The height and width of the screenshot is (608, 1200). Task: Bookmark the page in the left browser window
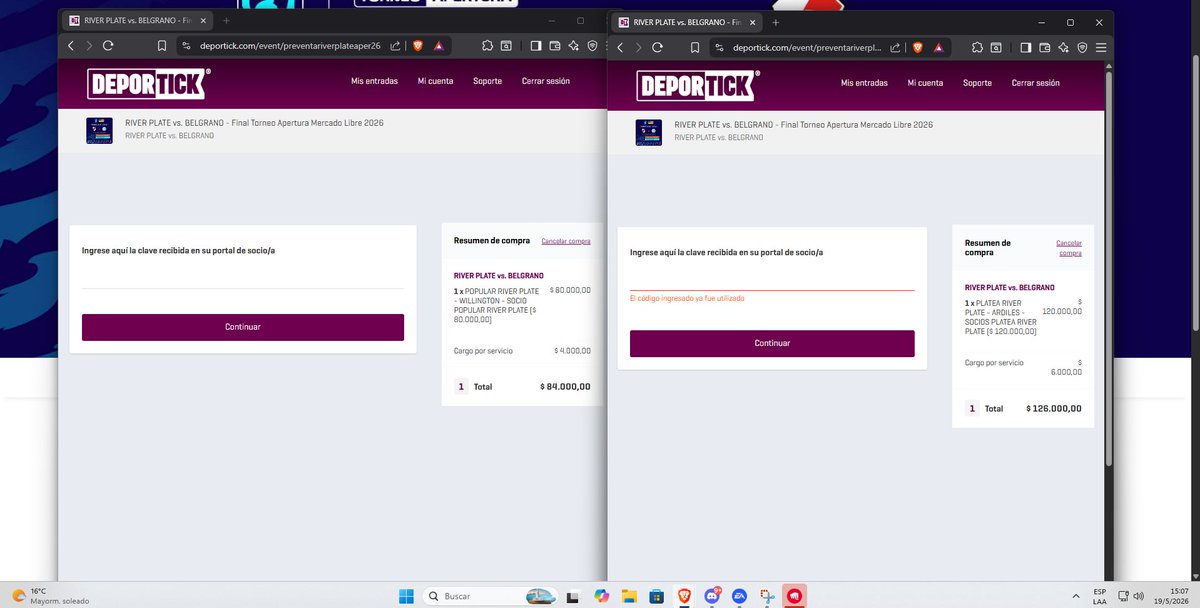coord(162,45)
